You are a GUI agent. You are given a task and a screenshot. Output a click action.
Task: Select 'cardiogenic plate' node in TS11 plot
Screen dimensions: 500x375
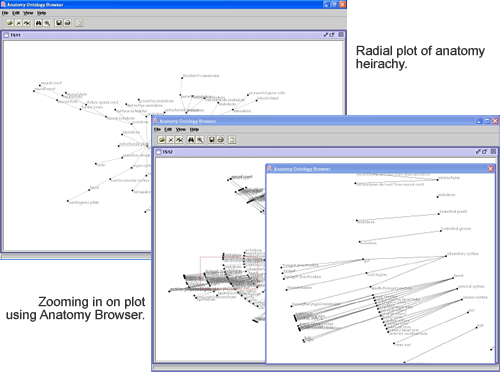pos(84,202)
